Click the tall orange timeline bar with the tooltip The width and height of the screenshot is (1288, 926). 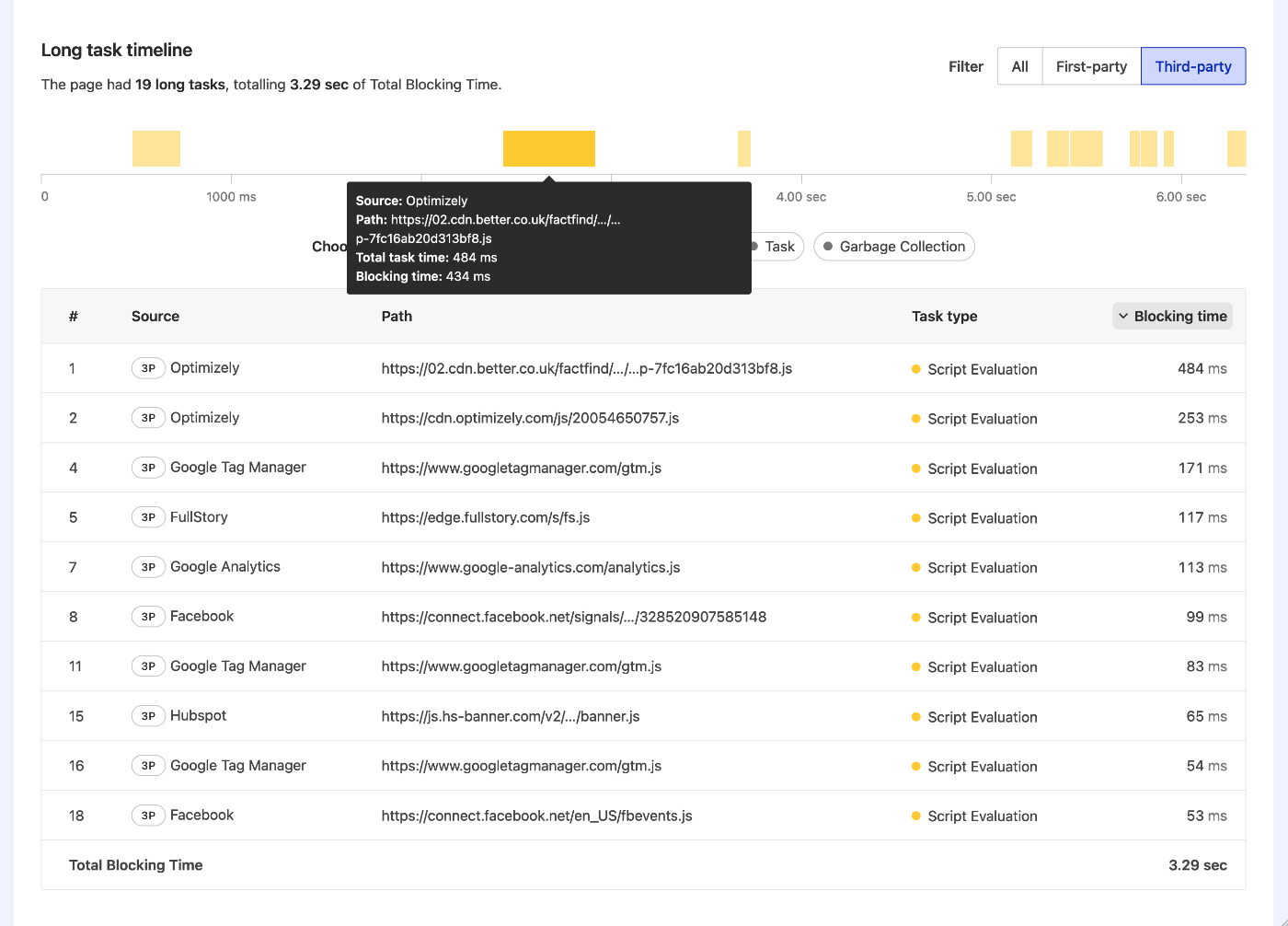coord(548,148)
